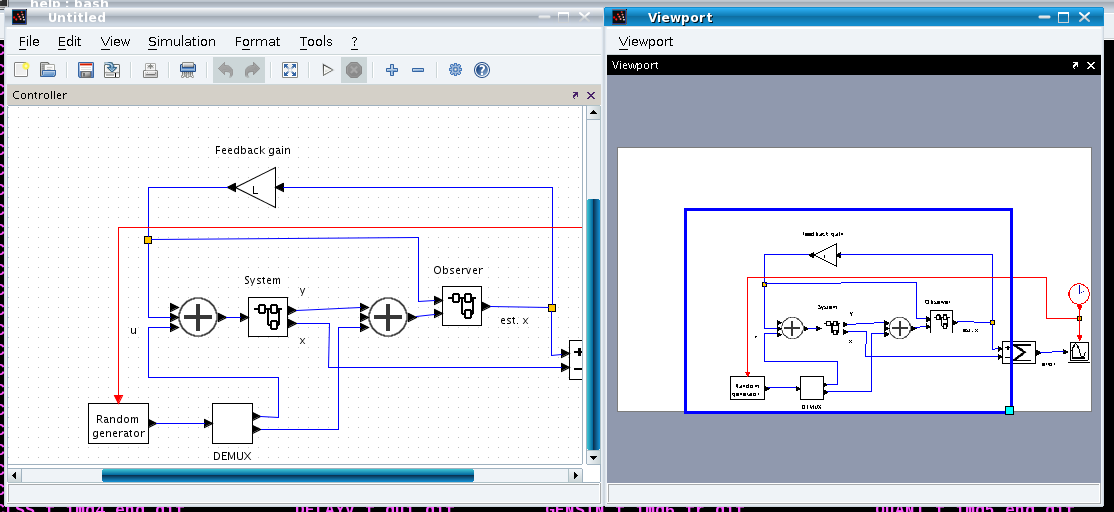Open the Simulation menu
The height and width of the screenshot is (512, 1114).
(181, 42)
